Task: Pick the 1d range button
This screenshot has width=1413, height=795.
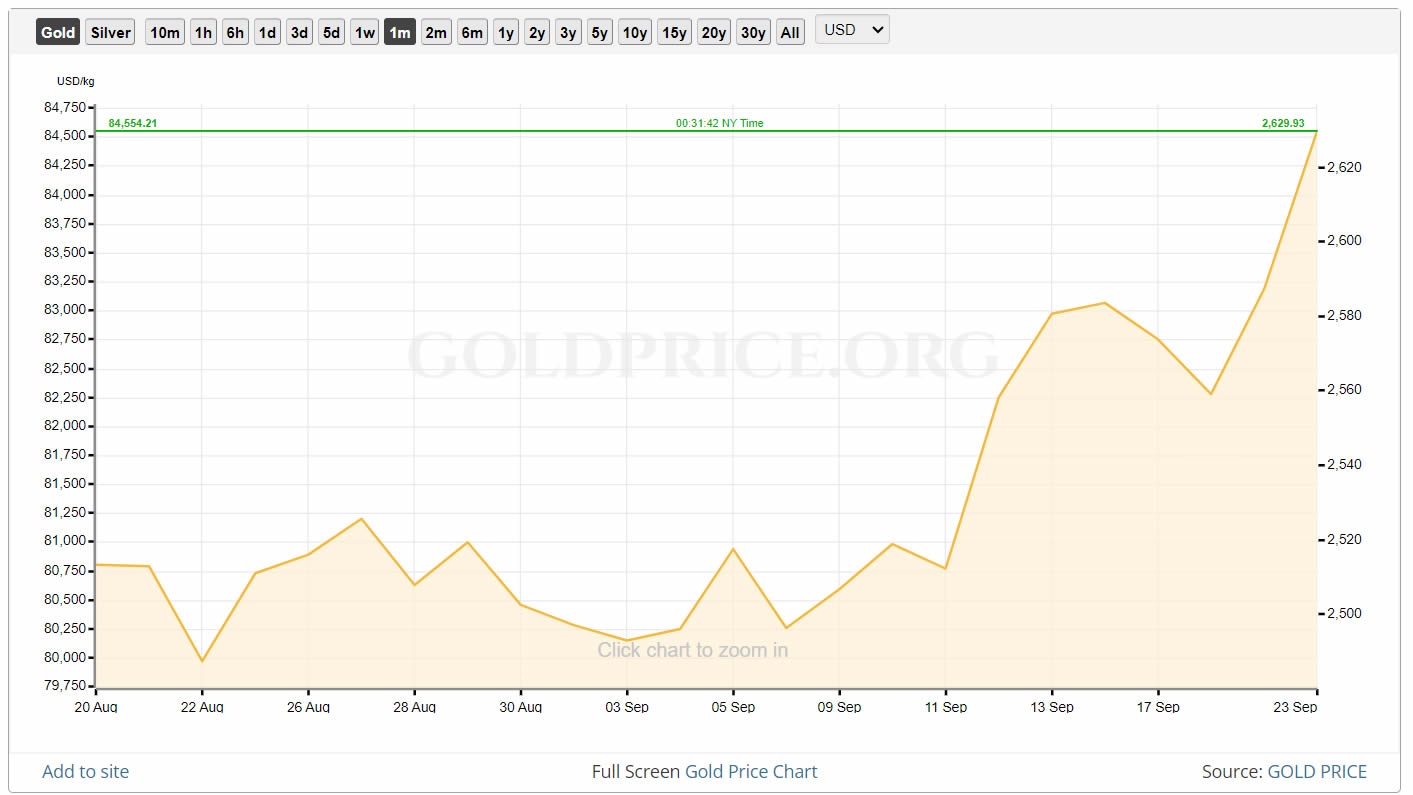Action: pos(267,33)
